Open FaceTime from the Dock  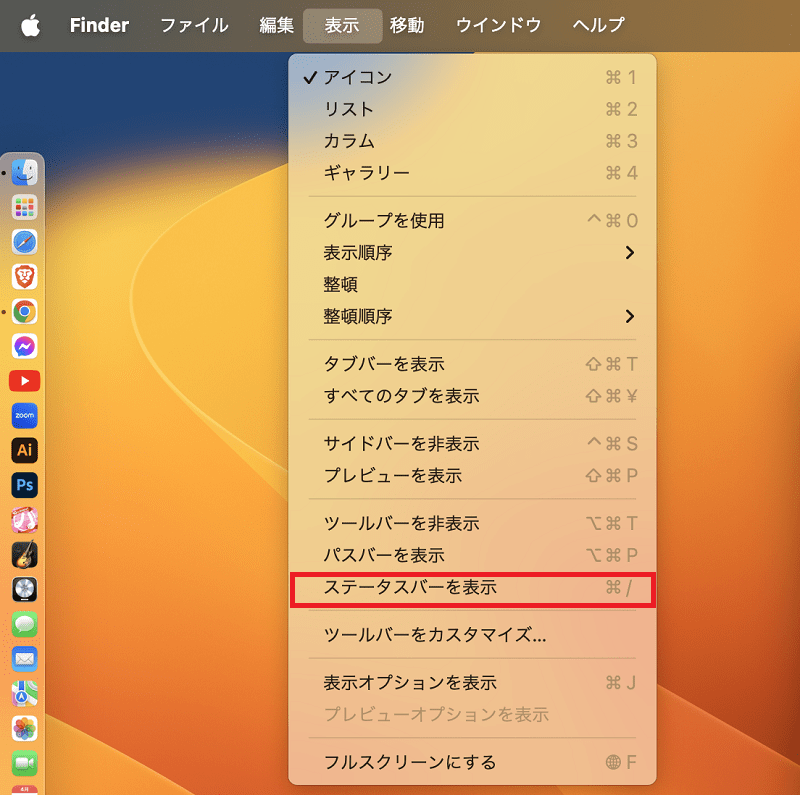tap(24, 763)
